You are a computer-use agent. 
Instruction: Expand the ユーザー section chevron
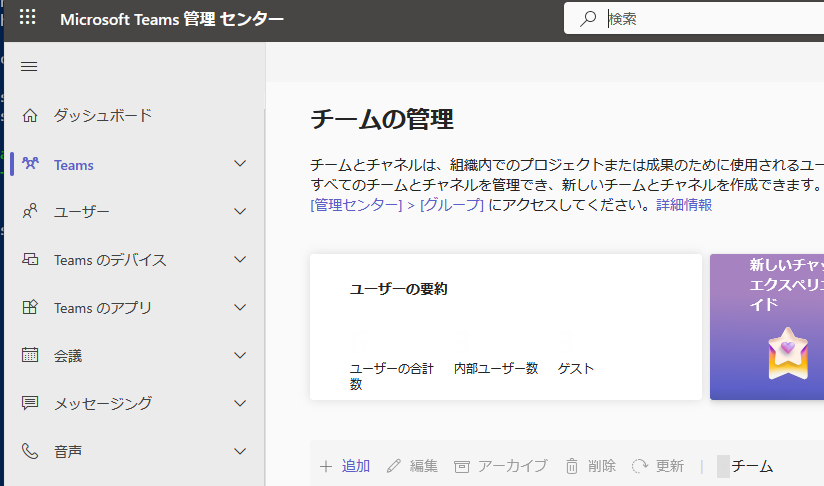coord(240,211)
